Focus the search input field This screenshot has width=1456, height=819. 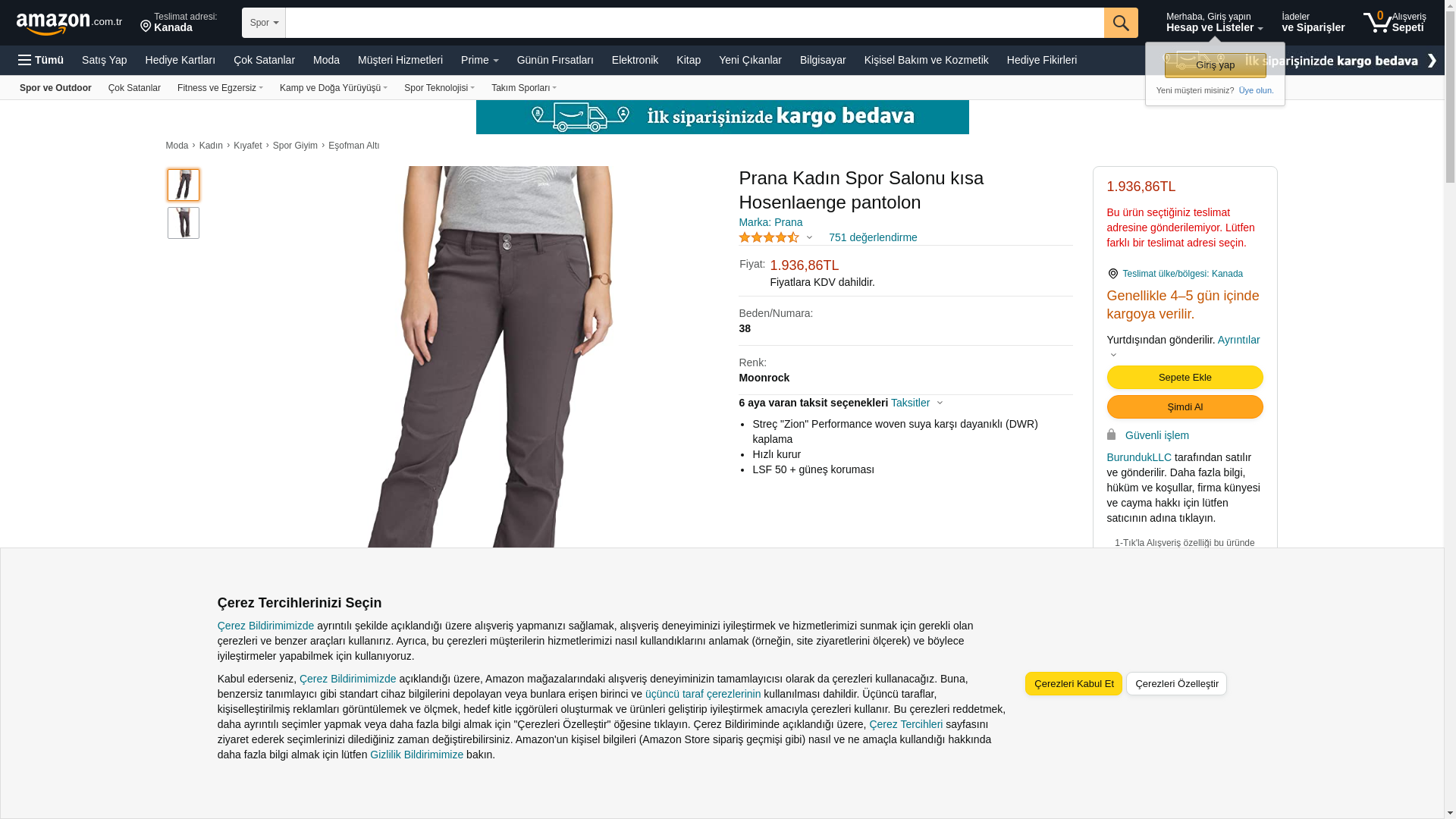coord(695,23)
